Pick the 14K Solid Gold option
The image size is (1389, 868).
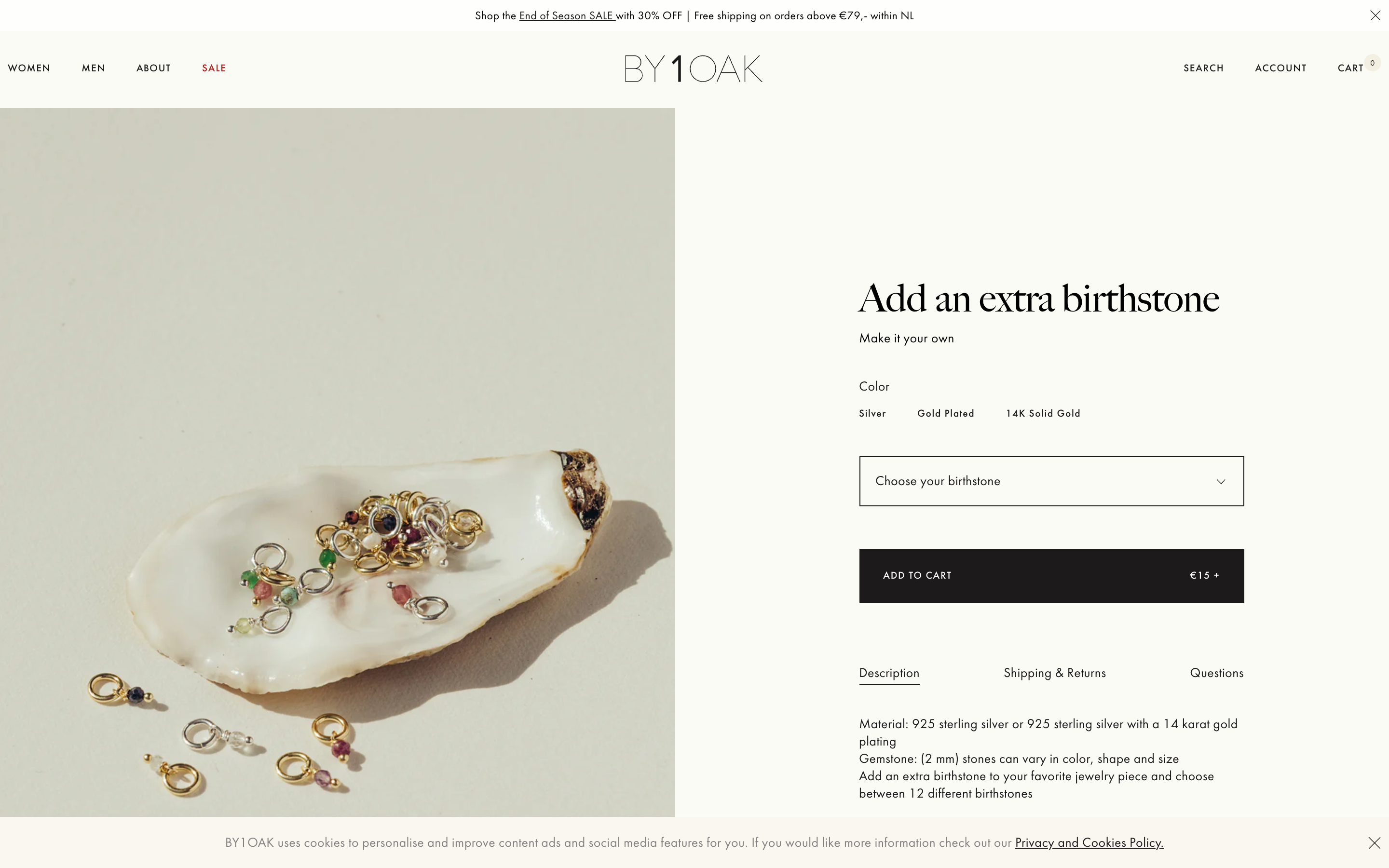pos(1043,413)
